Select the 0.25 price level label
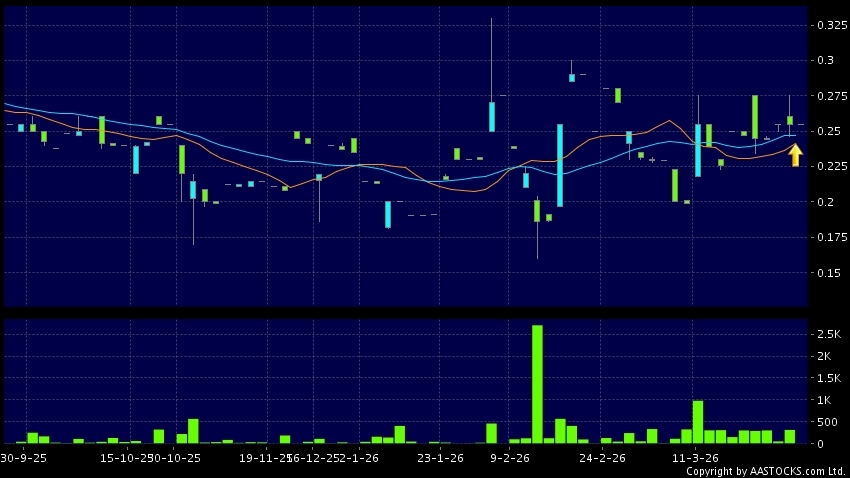The width and height of the screenshot is (850, 478). coord(826,131)
